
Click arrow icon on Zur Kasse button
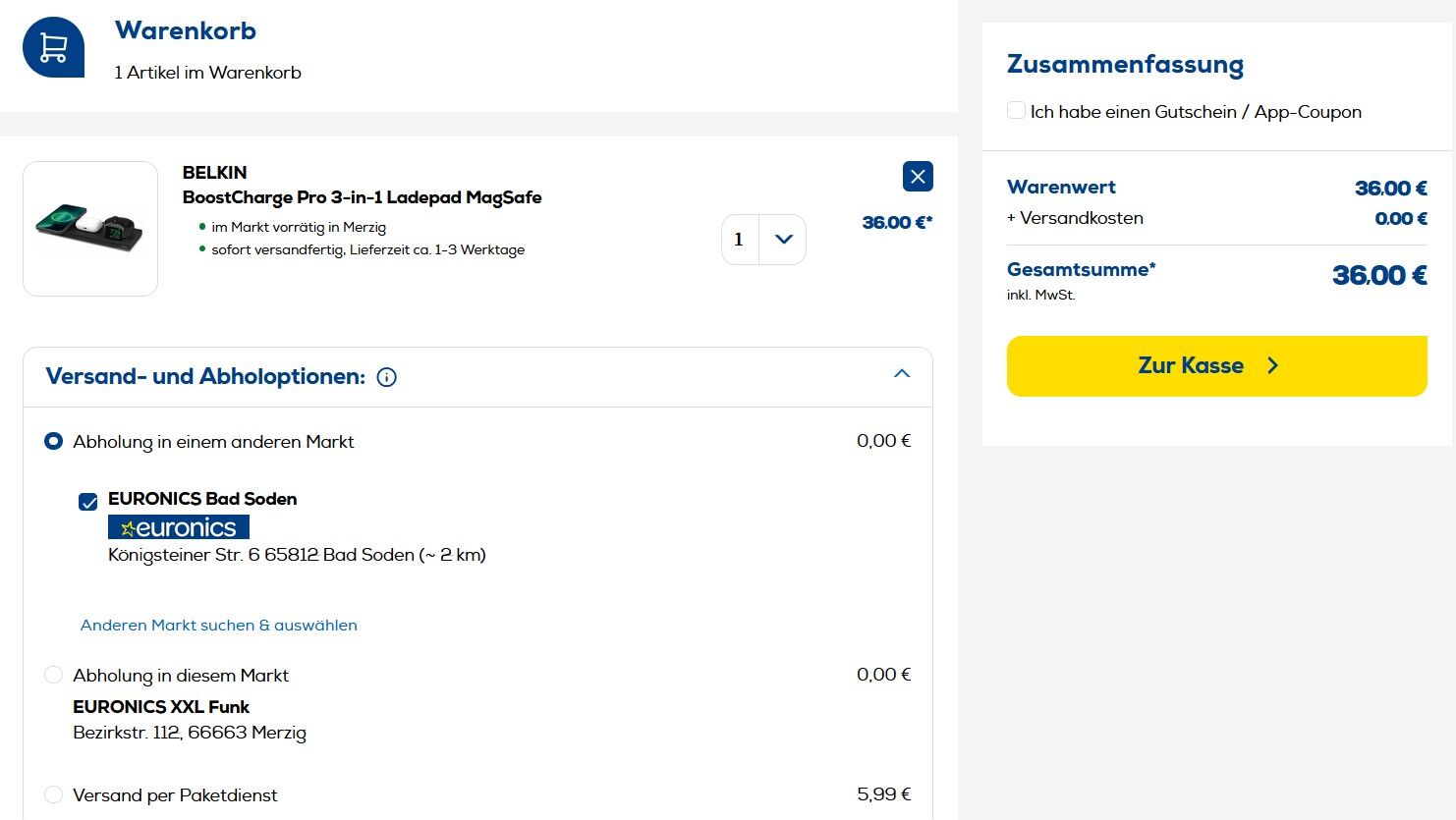pyautogui.click(x=1273, y=366)
